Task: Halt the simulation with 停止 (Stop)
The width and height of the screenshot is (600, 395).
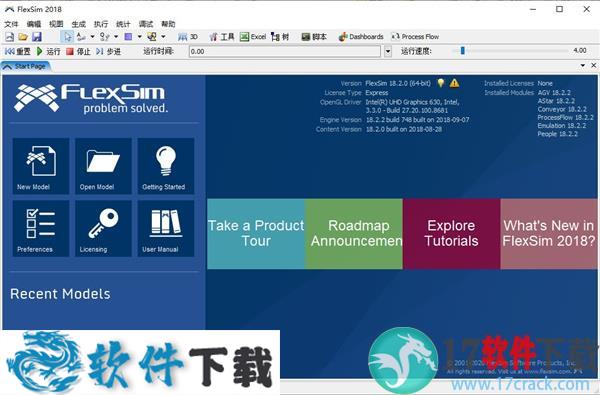Action: [x=78, y=51]
